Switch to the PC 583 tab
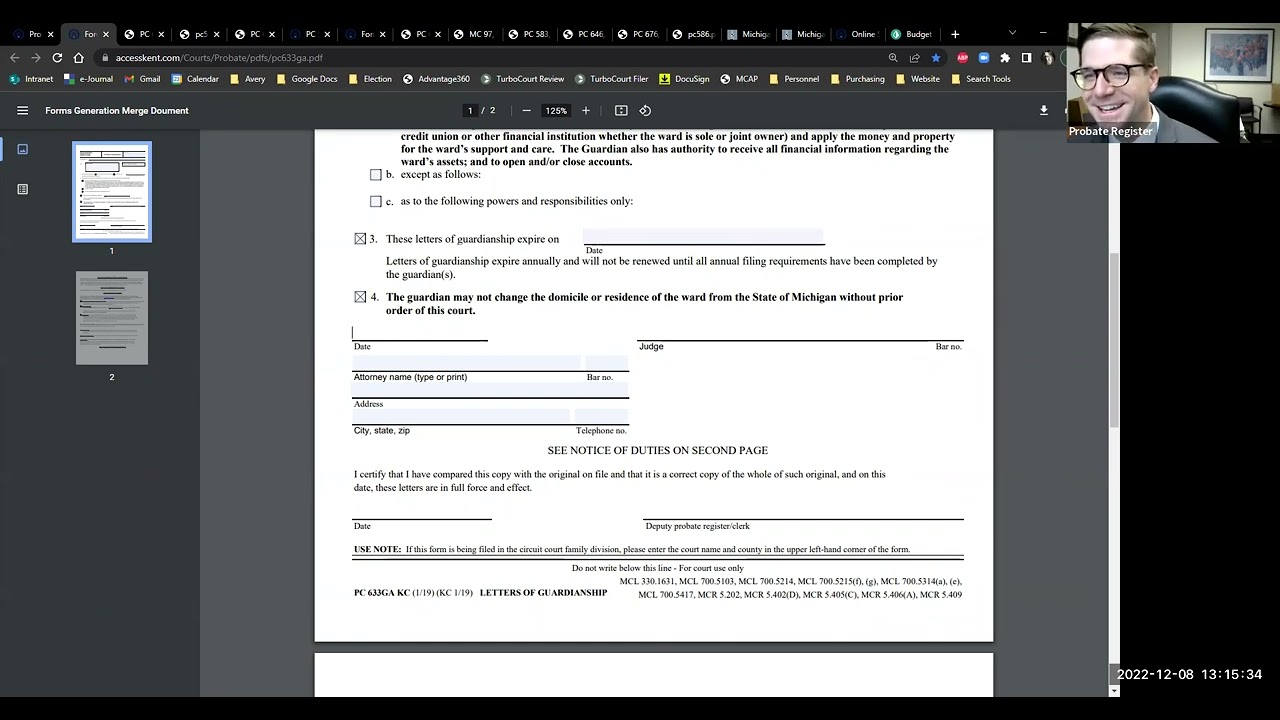1280x720 pixels. click(x=528, y=34)
